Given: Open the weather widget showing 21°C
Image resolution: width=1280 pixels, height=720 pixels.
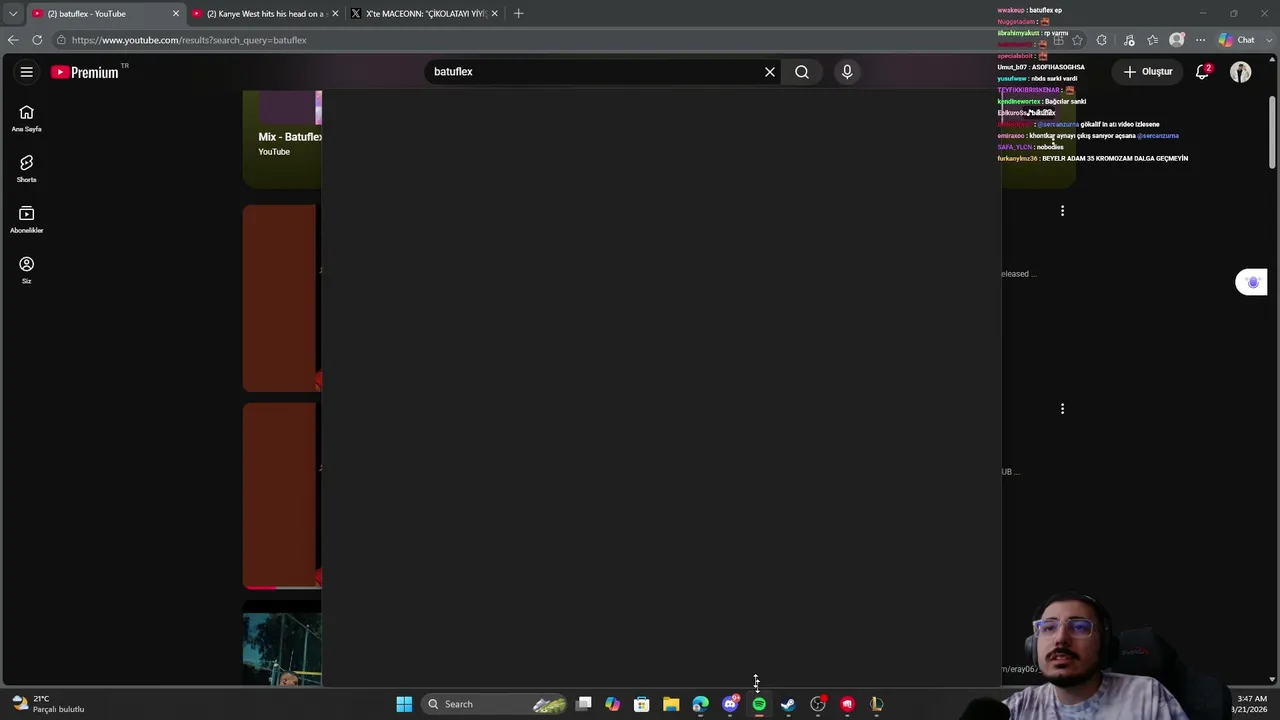Looking at the screenshot, I should [x=48, y=704].
